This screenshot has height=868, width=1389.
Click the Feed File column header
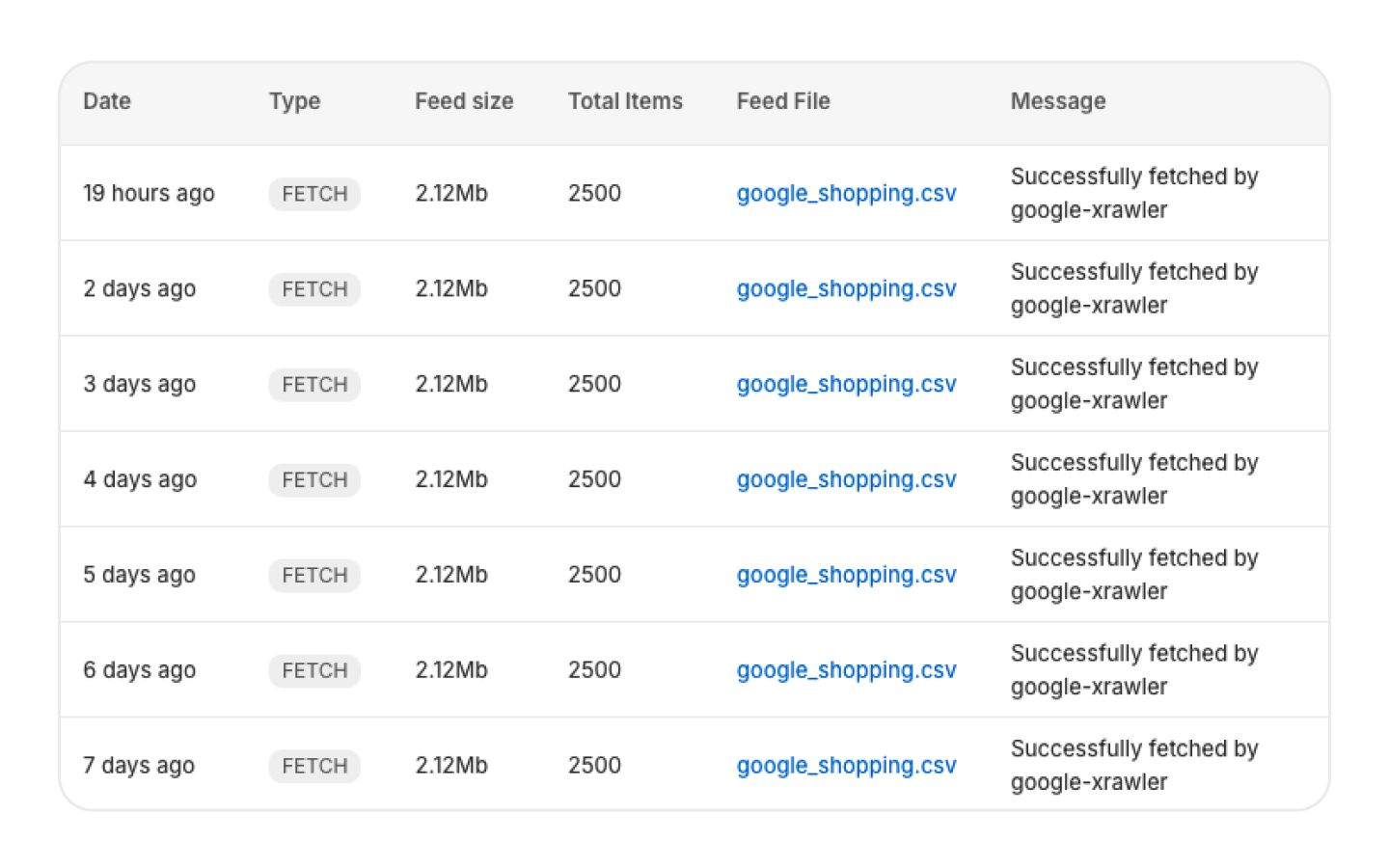[783, 101]
